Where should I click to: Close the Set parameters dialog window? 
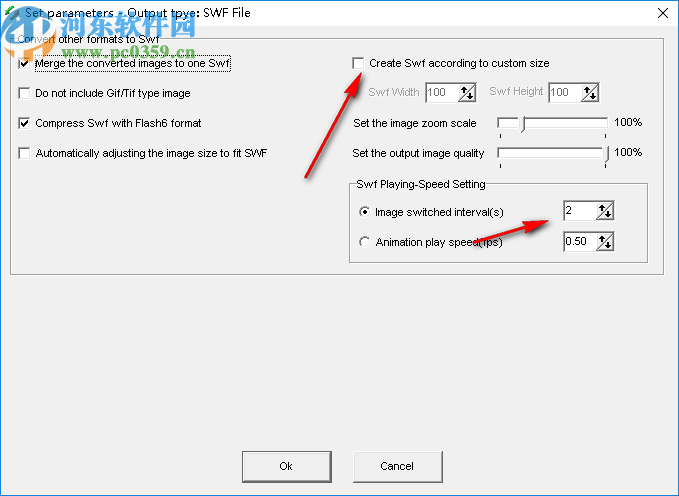pyautogui.click(x=663, y=13)
